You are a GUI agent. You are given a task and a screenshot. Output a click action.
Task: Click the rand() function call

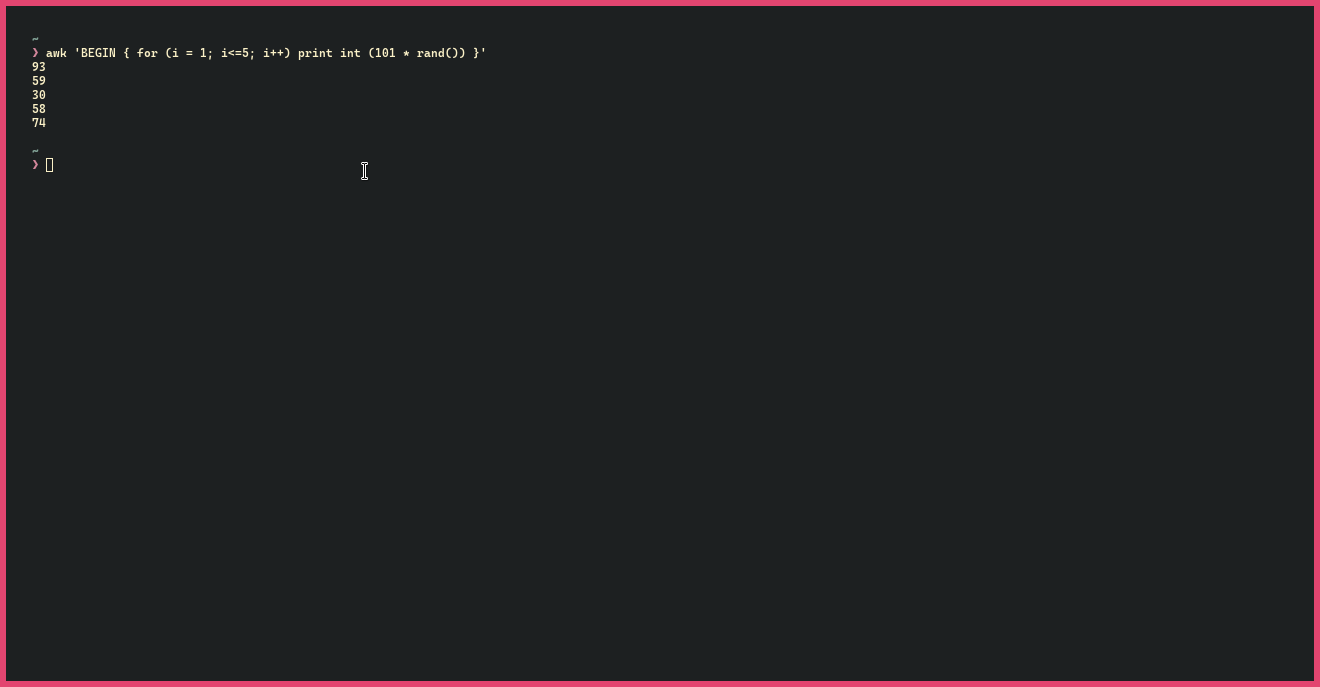coord(437,53)
